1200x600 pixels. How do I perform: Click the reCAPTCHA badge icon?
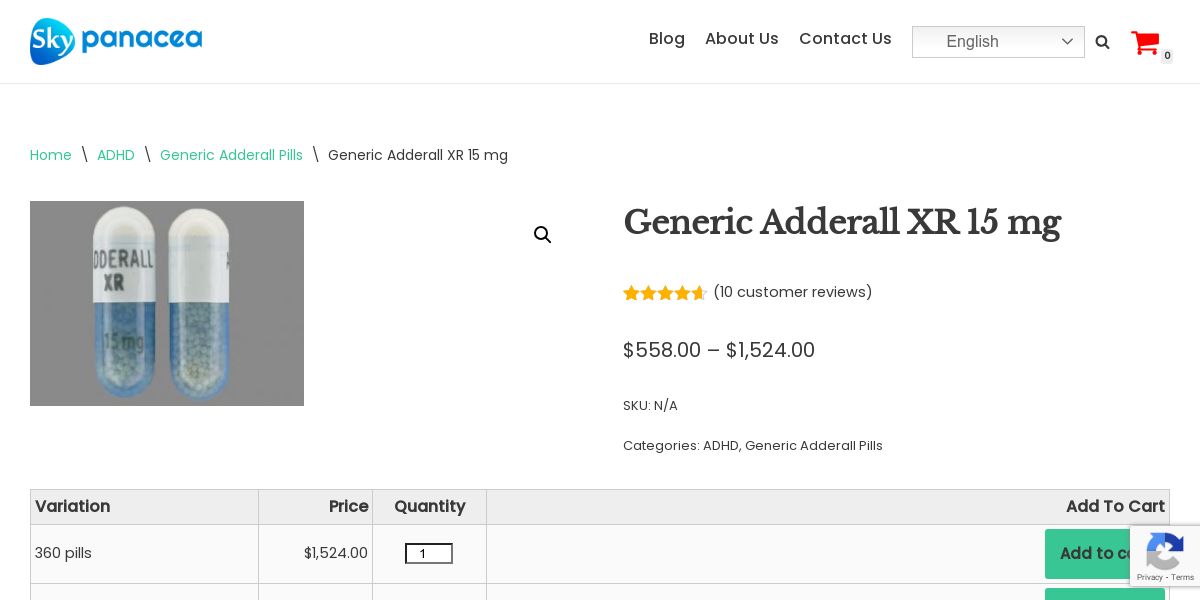pyautogui.click(x=1165, y=551)
